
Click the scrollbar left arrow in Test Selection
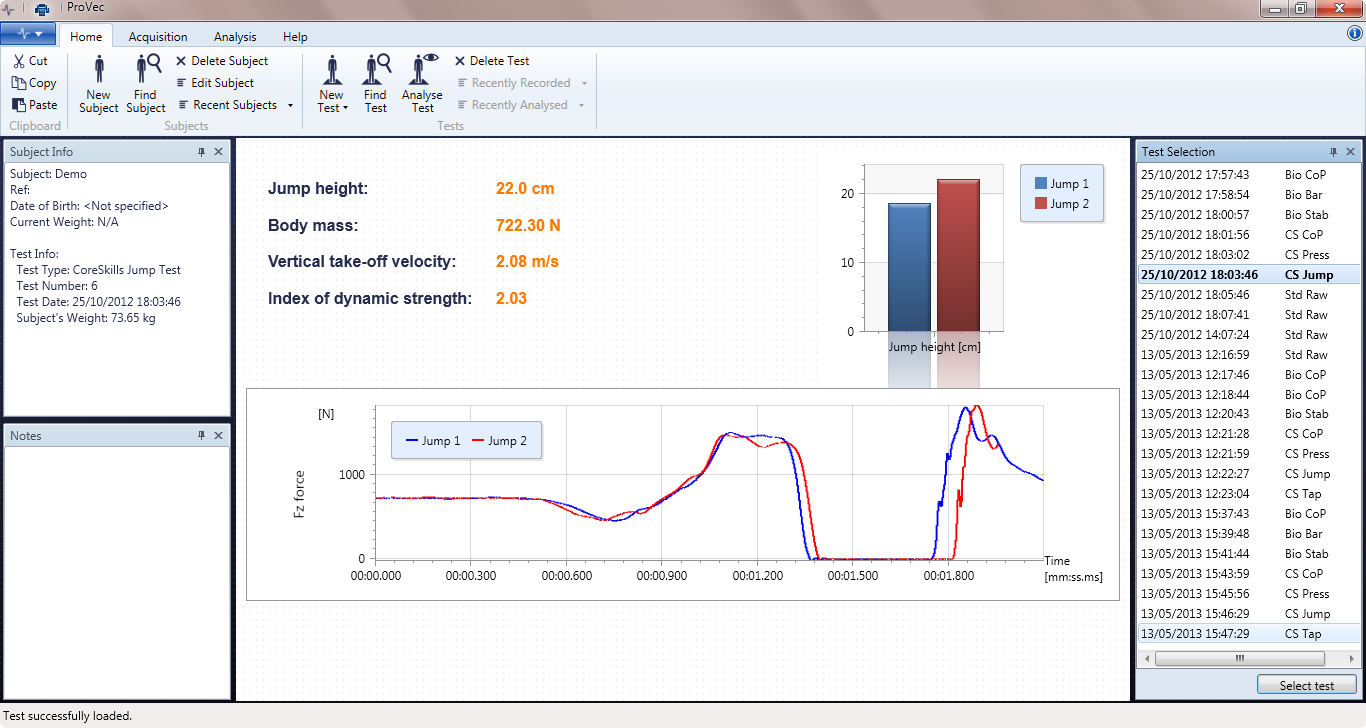click(x=1146, y=659)
